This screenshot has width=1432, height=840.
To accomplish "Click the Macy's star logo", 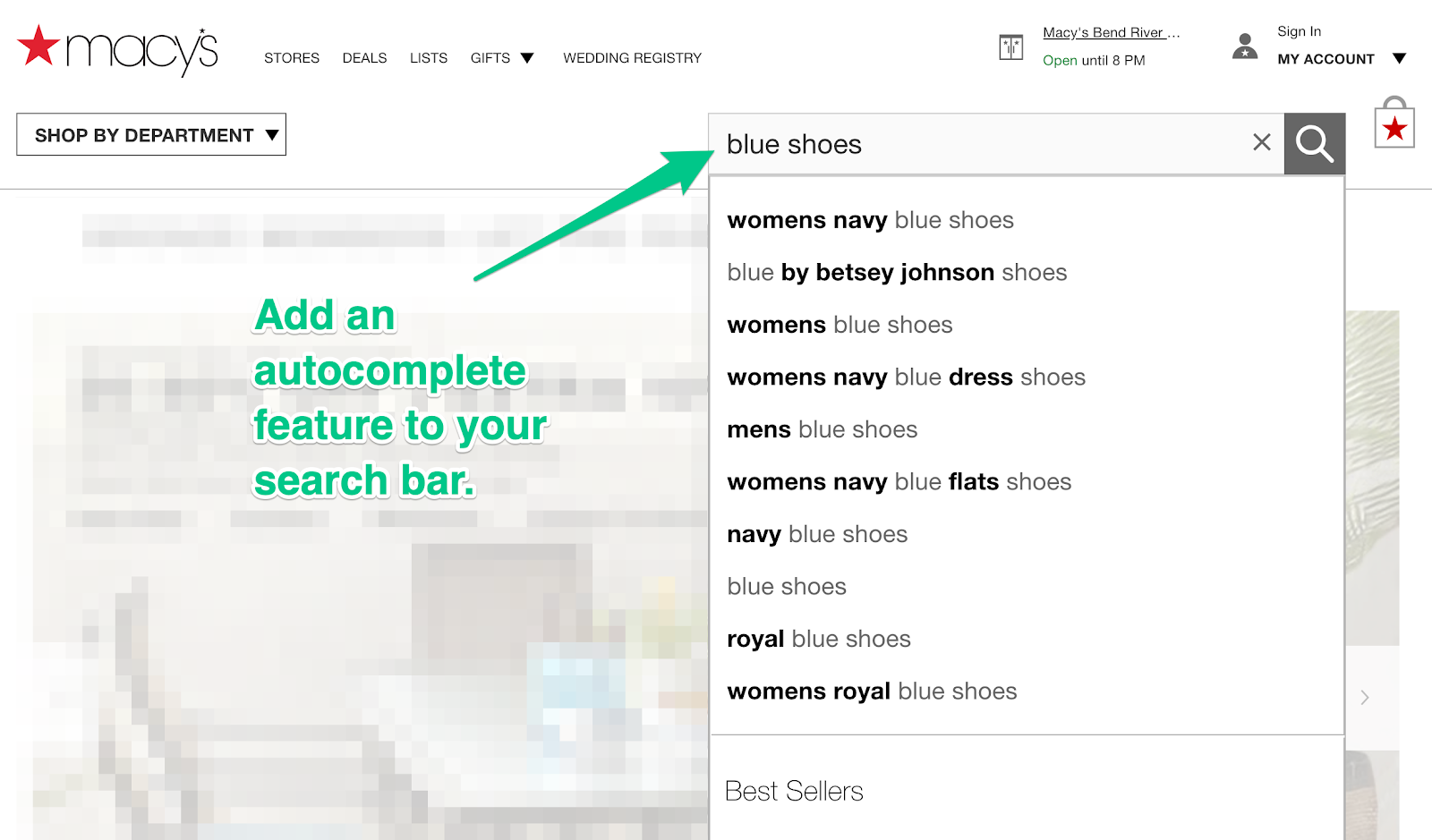I will (x=117, y=51).
